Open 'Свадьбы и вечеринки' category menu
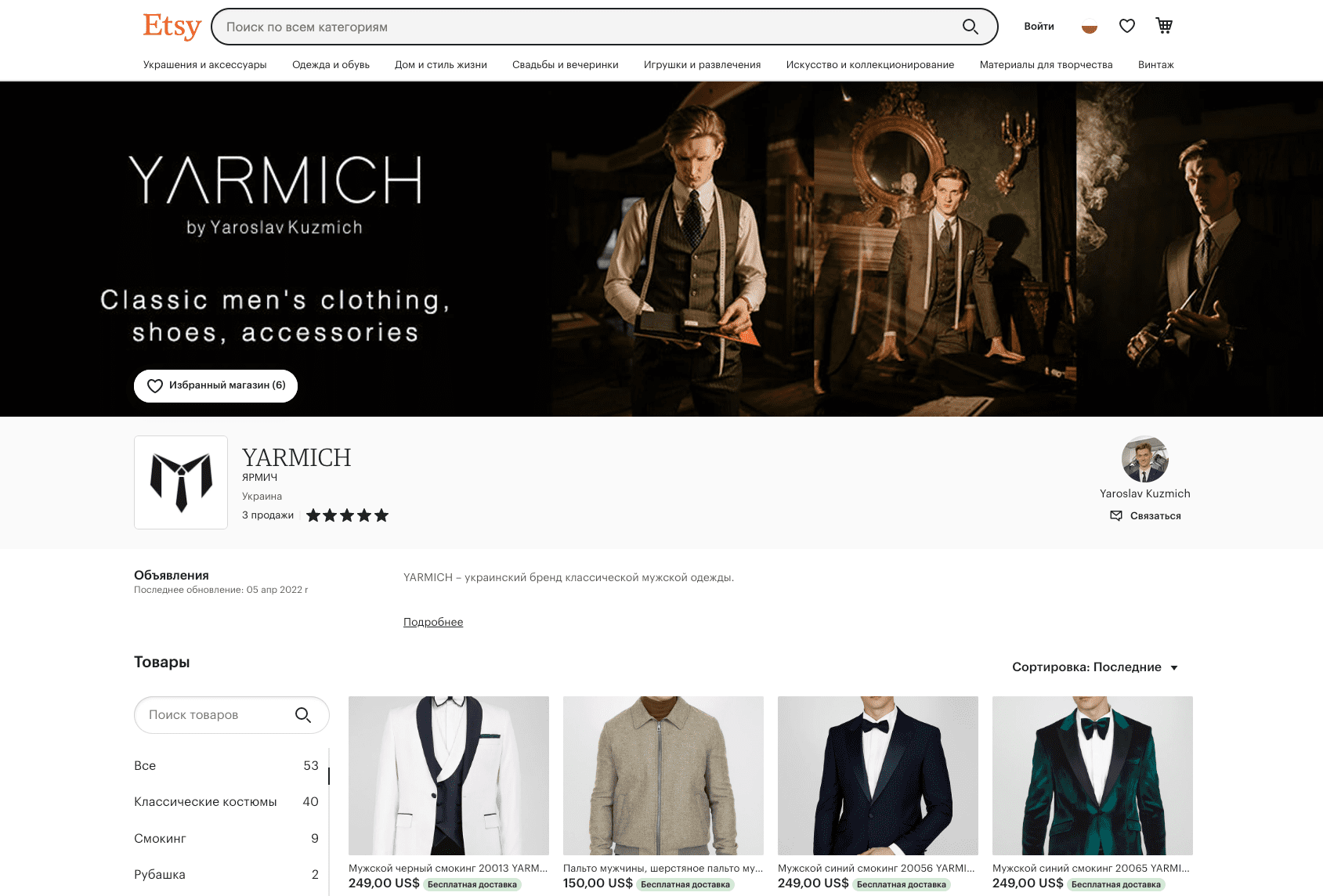The height and width of the screenshot is (896, 1323). pyautogui.click(x=566, y=65)
